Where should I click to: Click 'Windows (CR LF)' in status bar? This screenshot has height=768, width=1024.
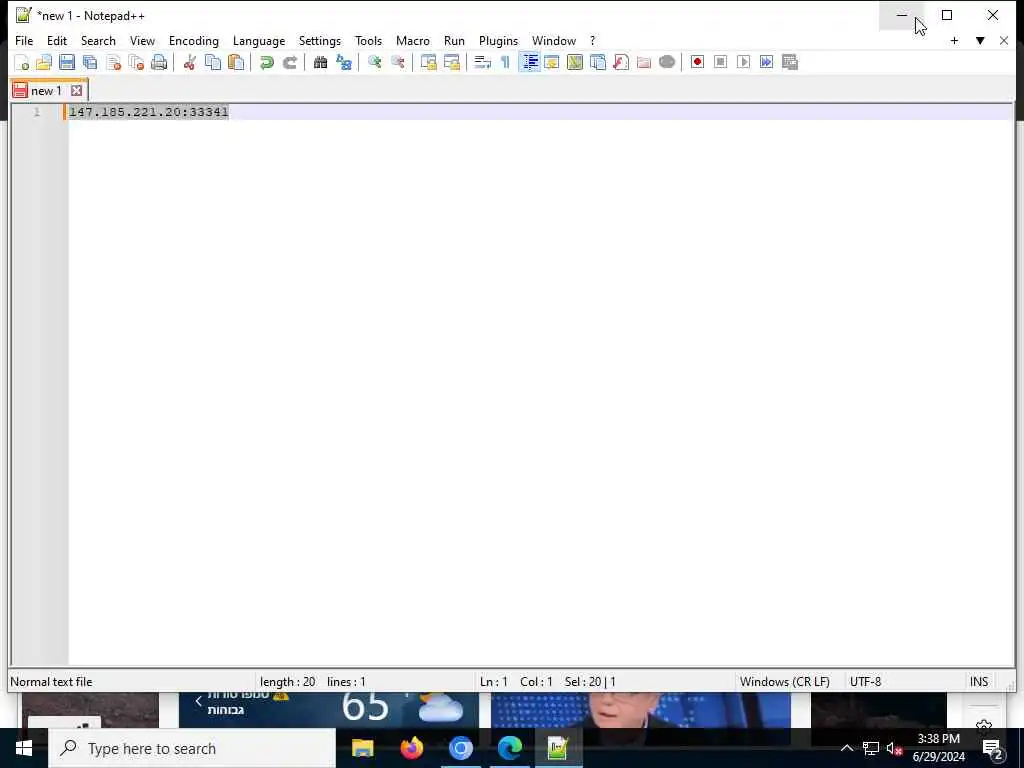point(784,682)
